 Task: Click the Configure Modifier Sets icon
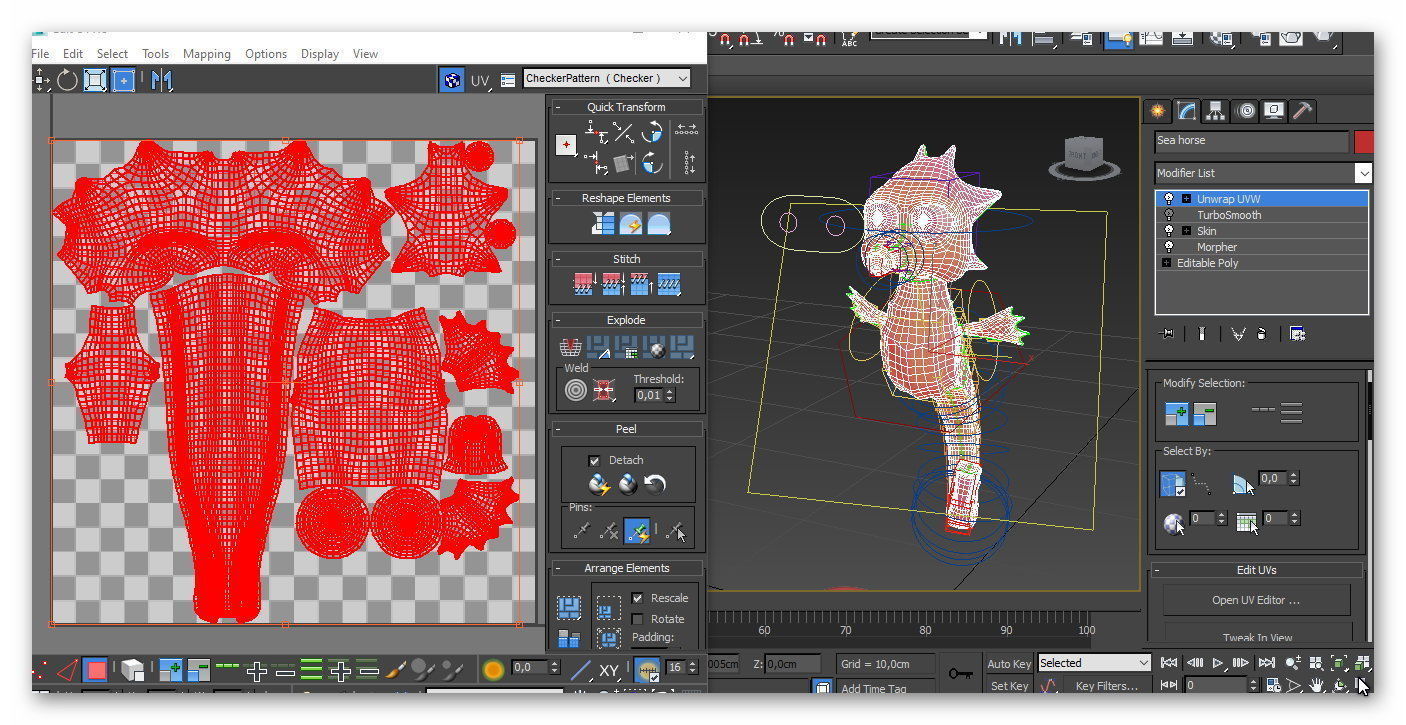pos(1297,334)
